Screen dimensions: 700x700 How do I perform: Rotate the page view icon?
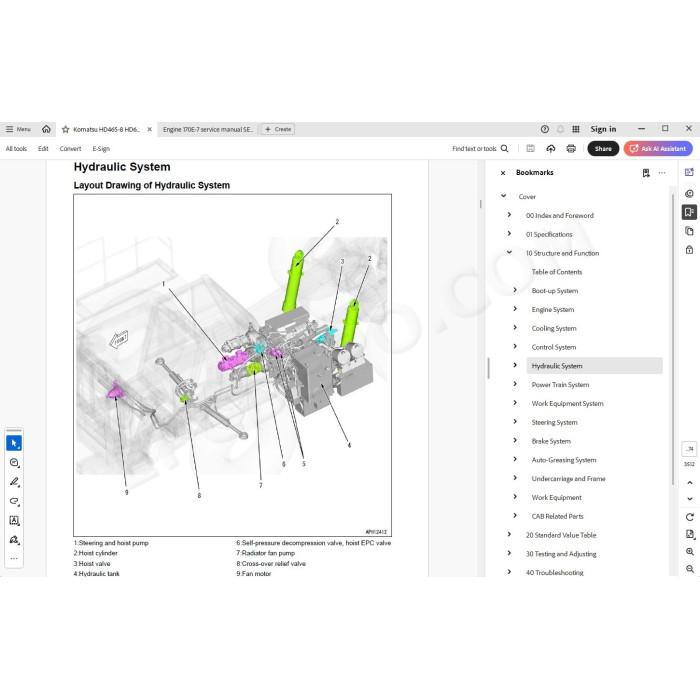[x=690, y=517]
